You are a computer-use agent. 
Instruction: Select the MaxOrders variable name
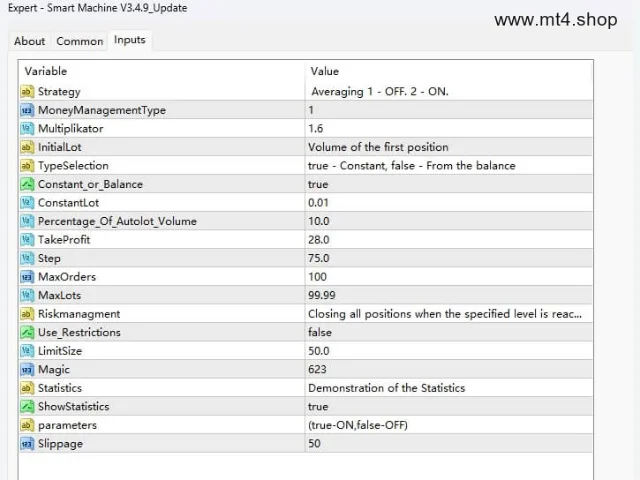click(67, 277)
